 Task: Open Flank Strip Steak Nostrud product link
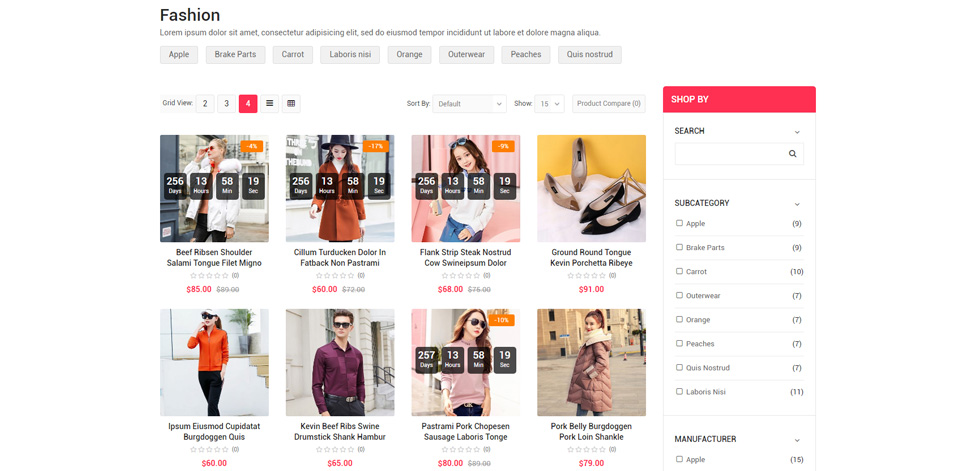tap(466, 258)
